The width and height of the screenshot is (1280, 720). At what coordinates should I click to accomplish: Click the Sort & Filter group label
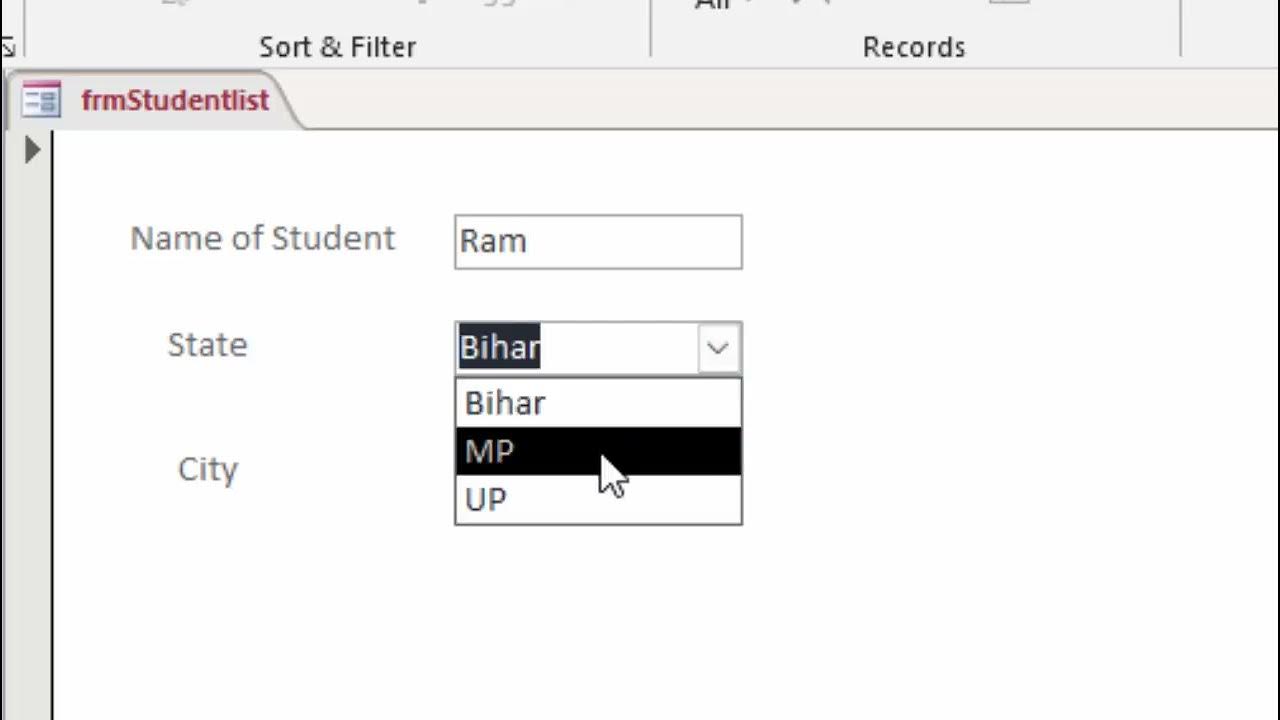point(337,47)
